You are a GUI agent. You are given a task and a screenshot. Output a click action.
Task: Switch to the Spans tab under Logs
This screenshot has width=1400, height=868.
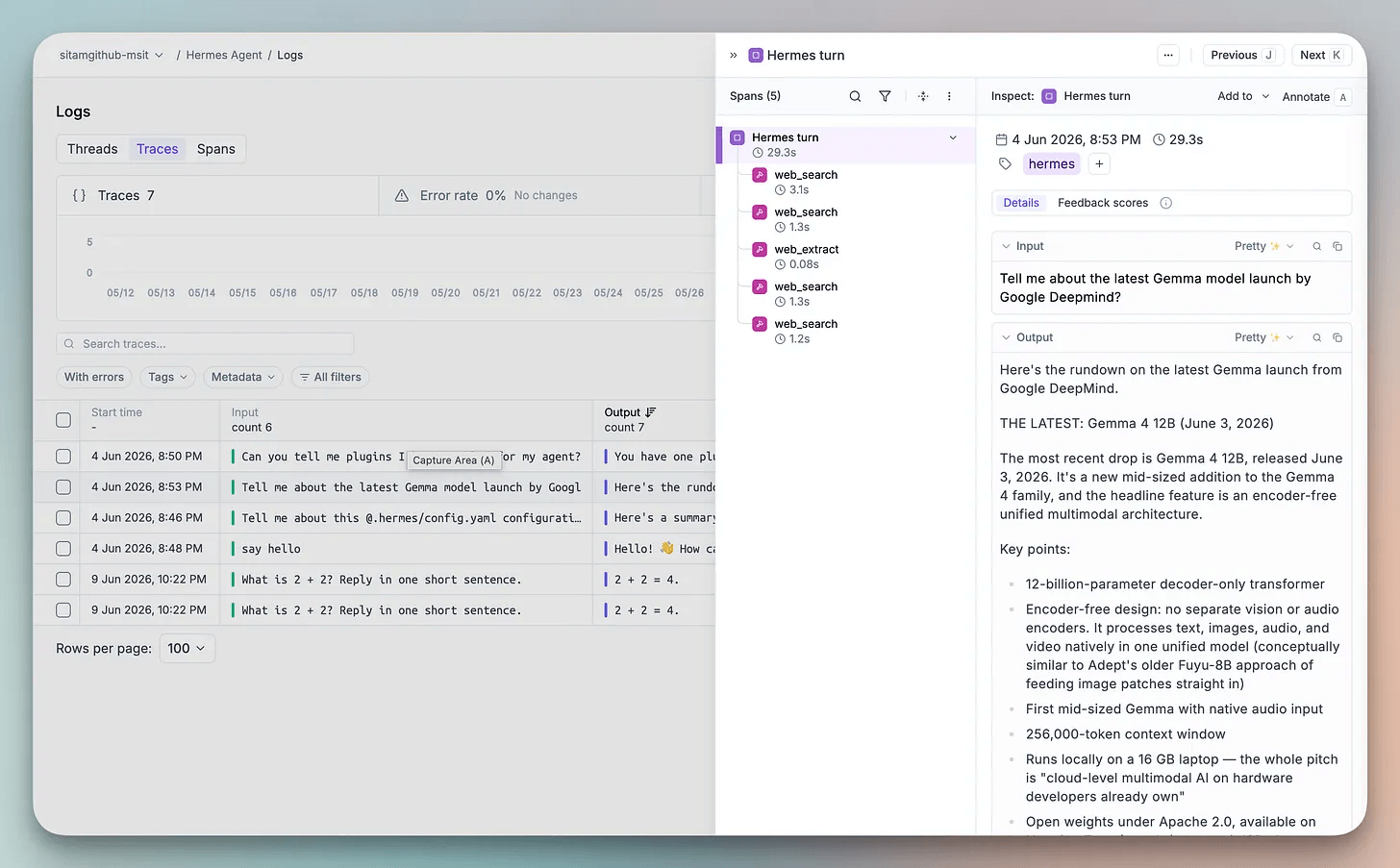point(216,149)
